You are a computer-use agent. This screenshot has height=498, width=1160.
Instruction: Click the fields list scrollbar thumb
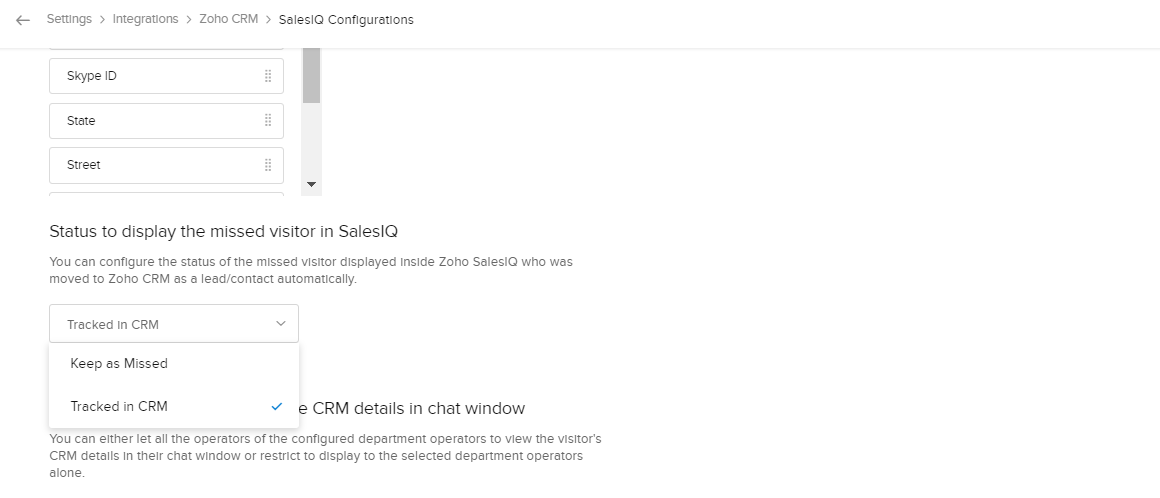pos(311,75)
